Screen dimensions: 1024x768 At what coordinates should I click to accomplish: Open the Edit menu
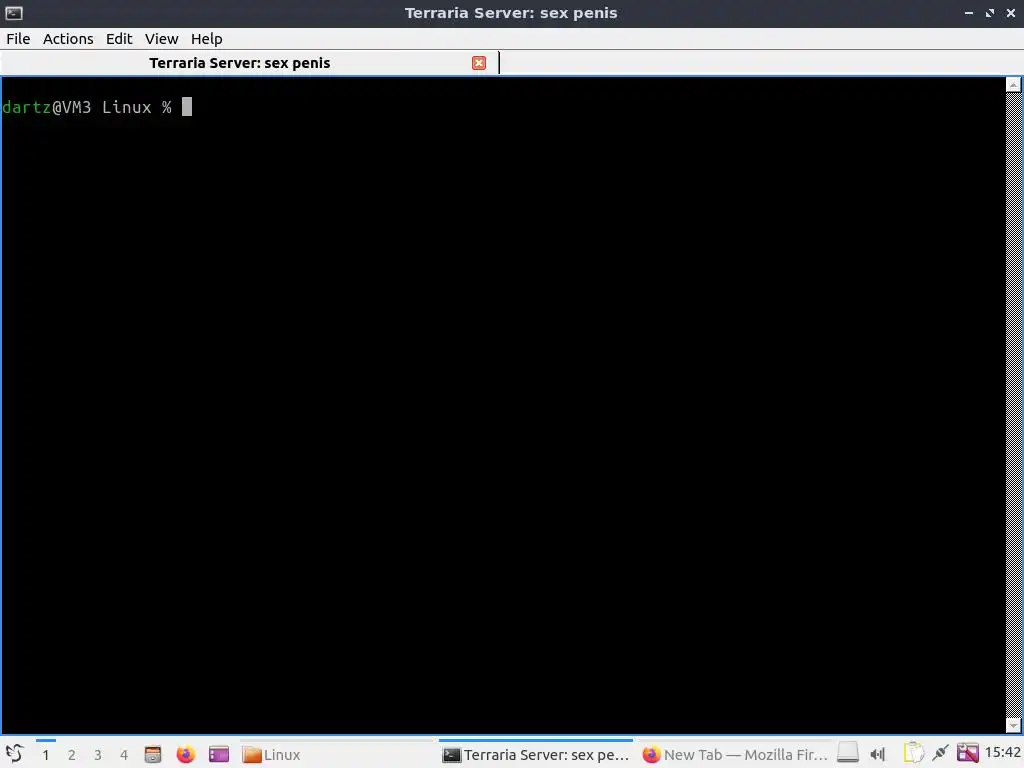[x=119, y=39]
